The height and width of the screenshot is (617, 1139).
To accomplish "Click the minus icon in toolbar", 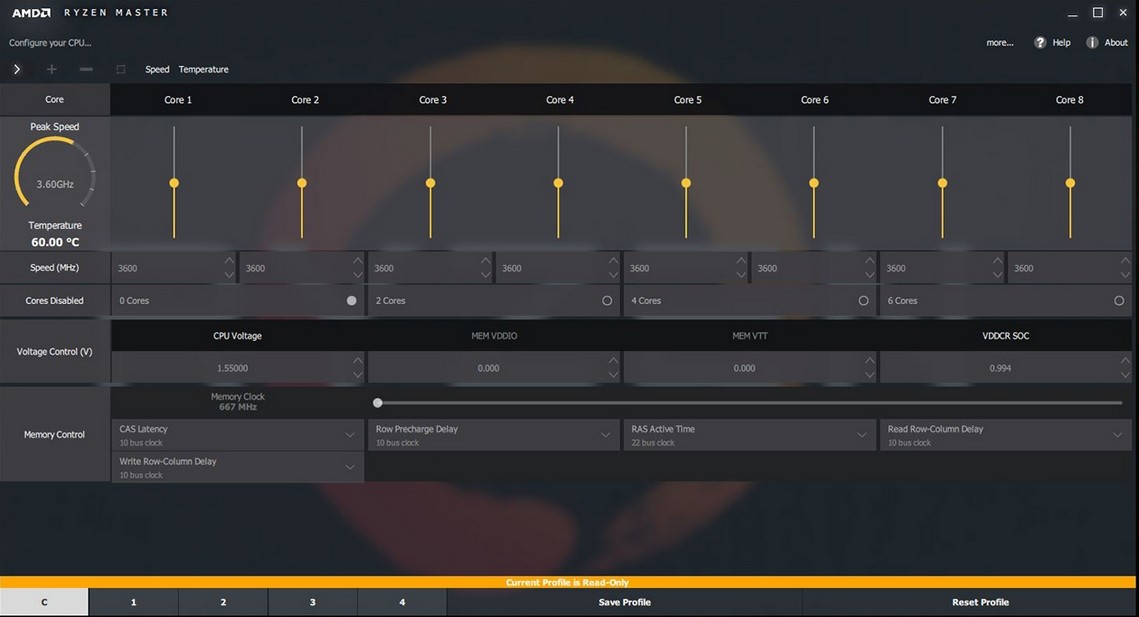I will coord(86,69).
